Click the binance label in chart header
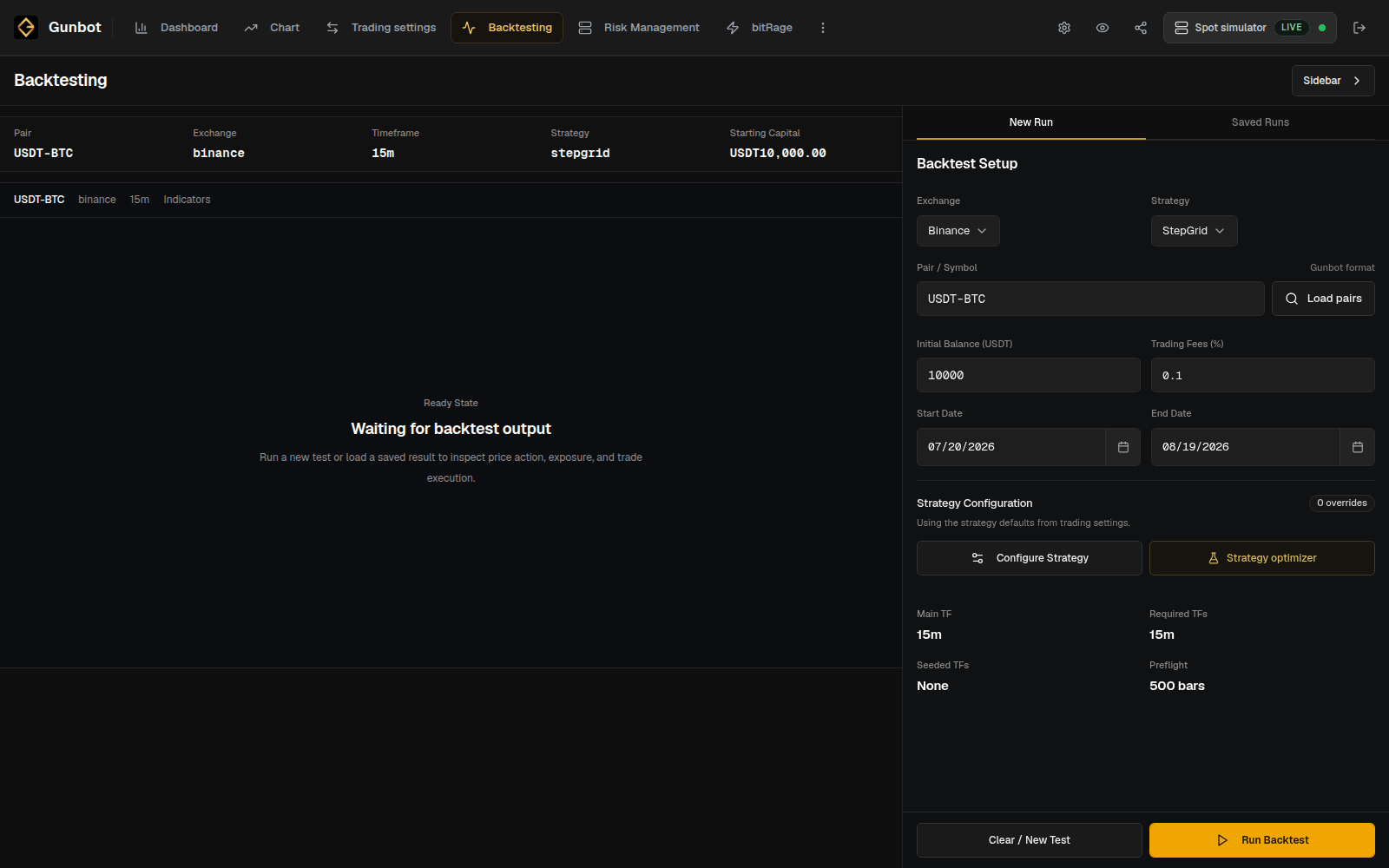 click(97, 200)
